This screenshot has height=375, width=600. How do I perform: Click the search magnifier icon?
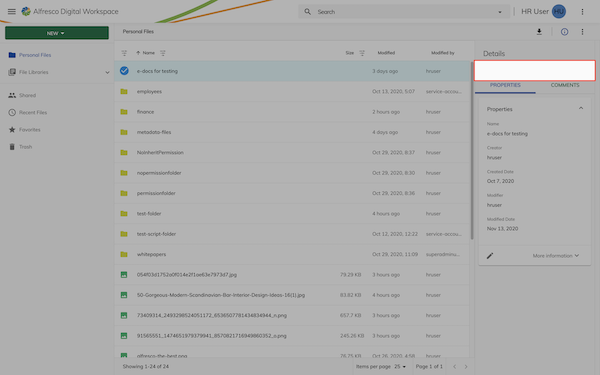[307, 11]
